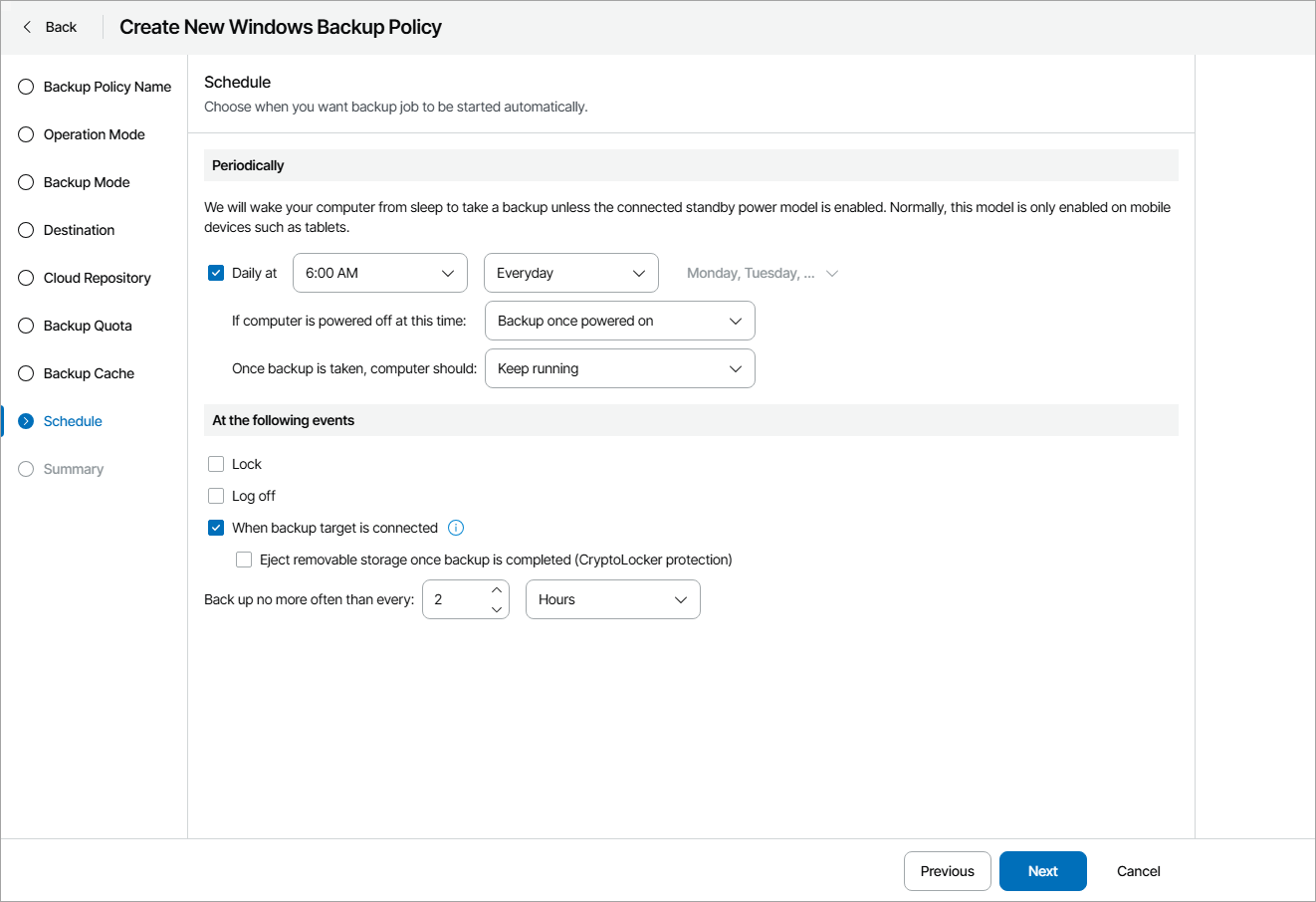
Task: Click the stepper up arrow for backup interval
Action: pyautogui.click(x=497, y=590)
